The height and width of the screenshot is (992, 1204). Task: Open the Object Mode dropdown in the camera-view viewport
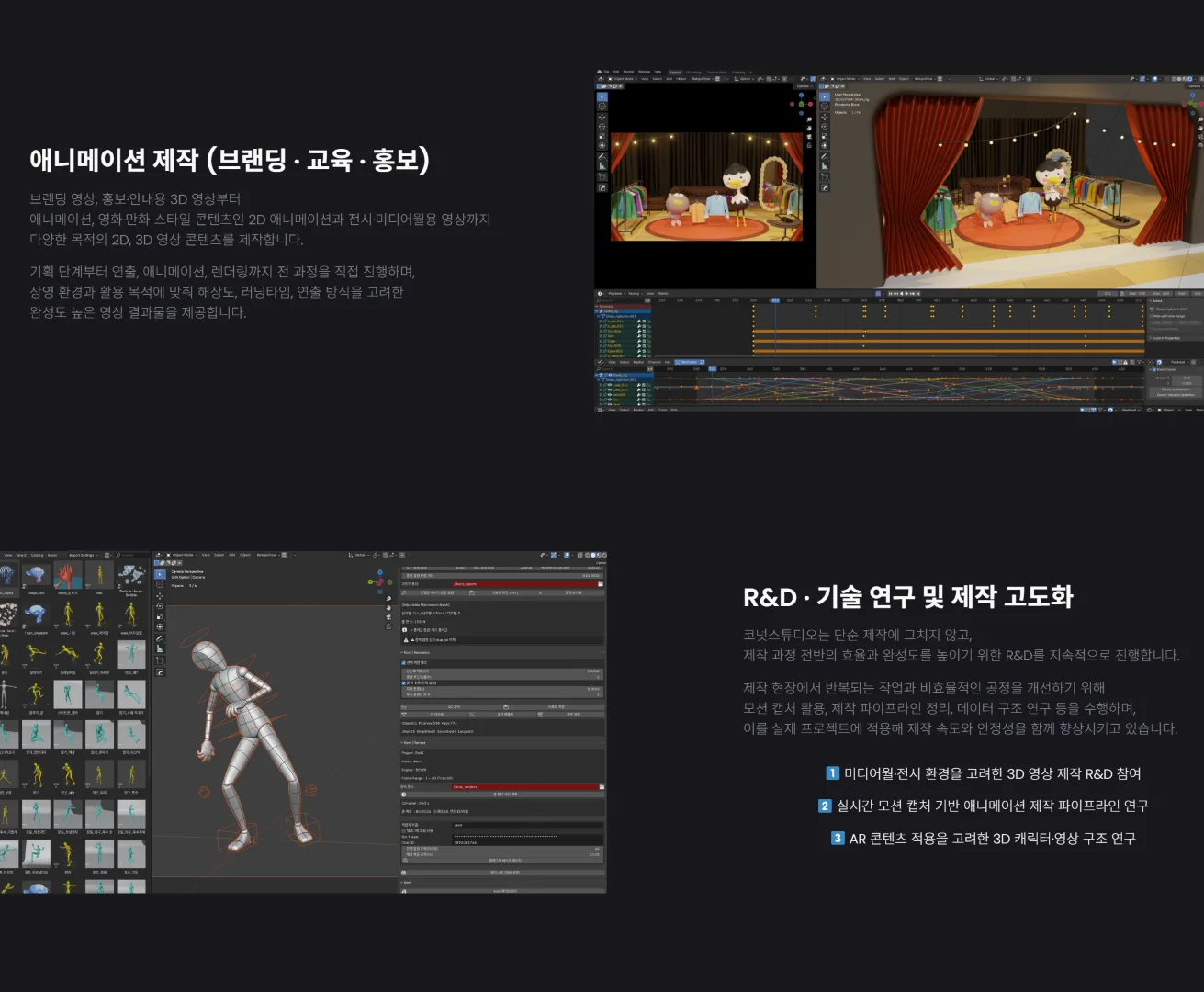coord(624,79)
